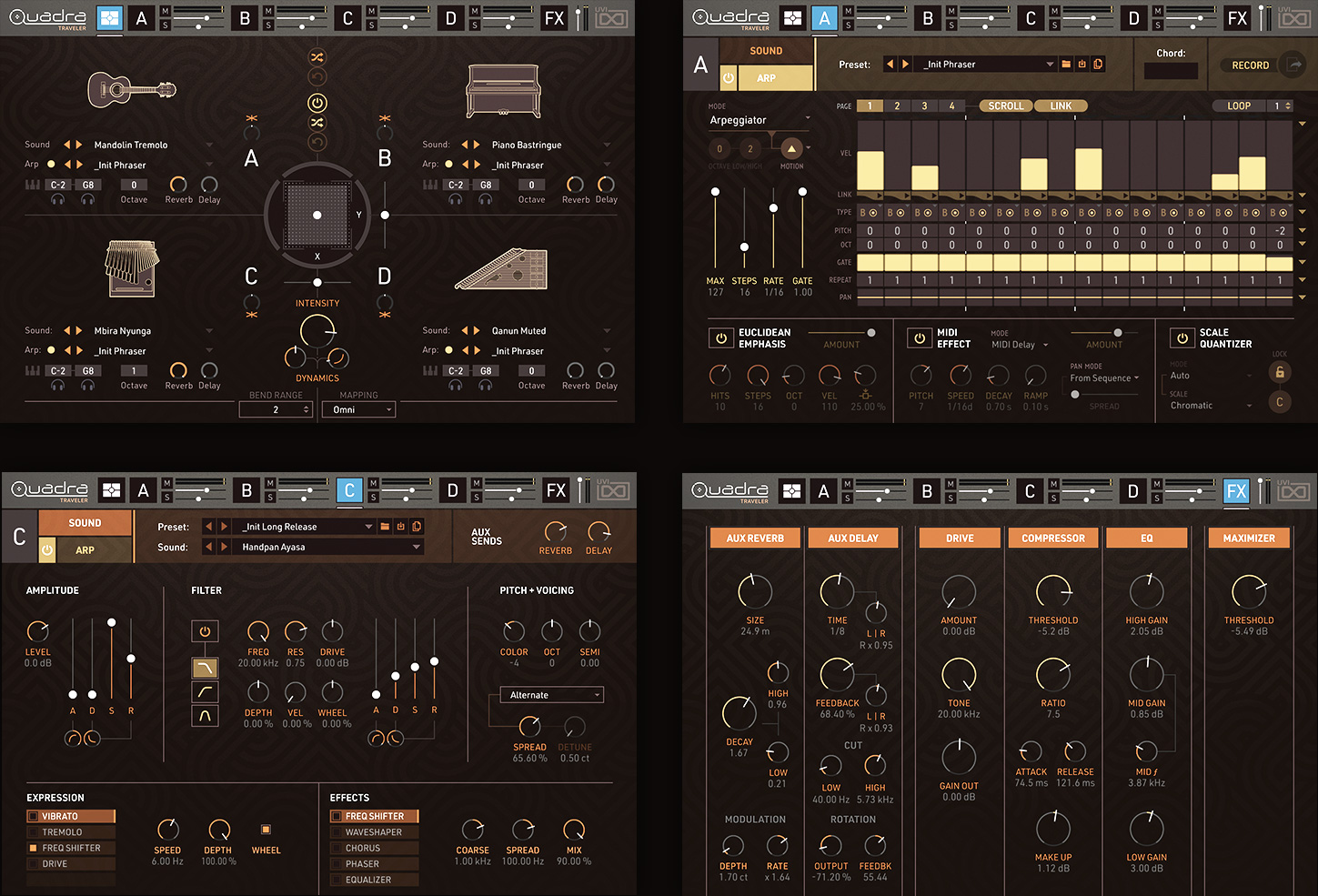Click the SCROLL button in the sequencer
This screenshot has width=1318, height=896.
pyautogui.click(x=1005, y=106)
